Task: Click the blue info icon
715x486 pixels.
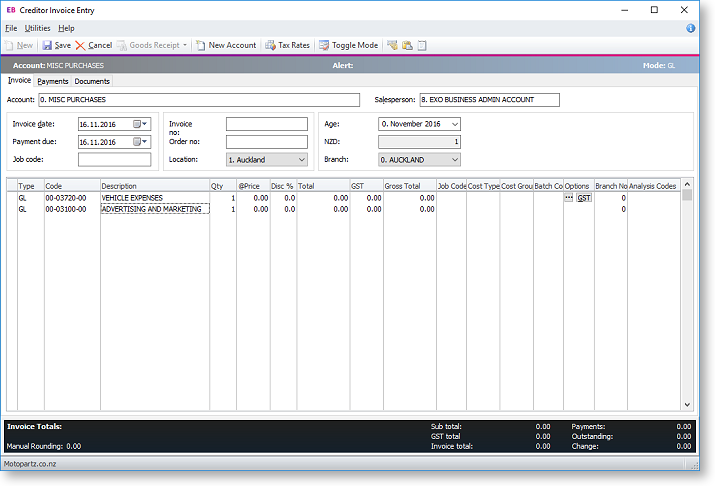Action: [x=691, y=28]
